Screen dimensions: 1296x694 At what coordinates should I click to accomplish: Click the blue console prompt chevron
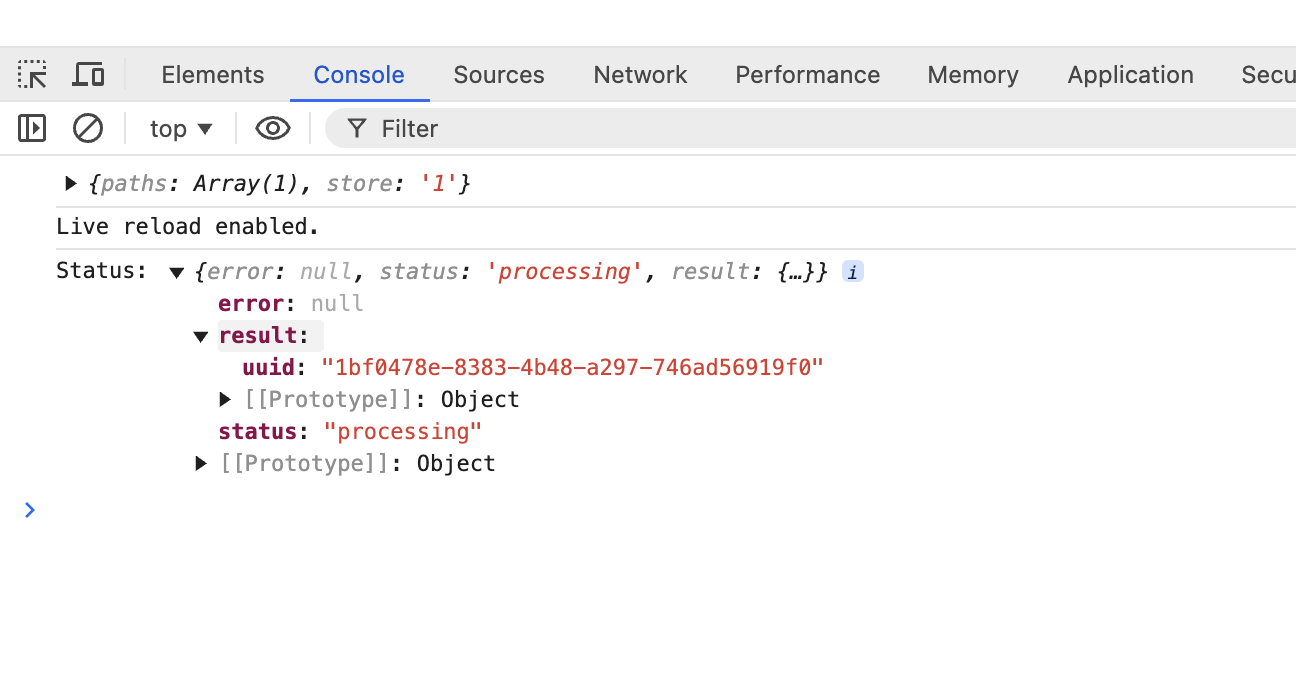30,510
